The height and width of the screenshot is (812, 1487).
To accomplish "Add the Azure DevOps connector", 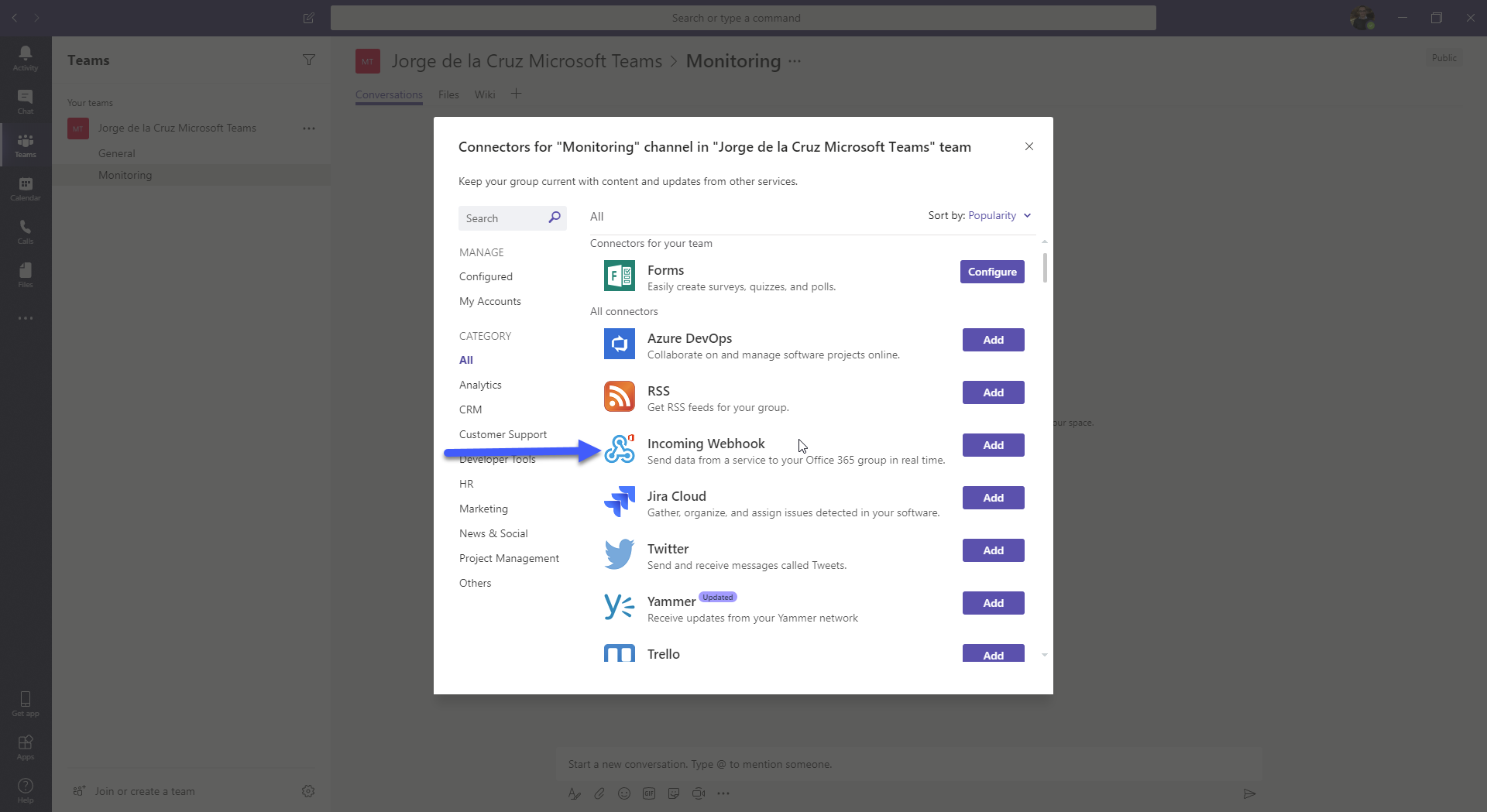I will 994,340.
